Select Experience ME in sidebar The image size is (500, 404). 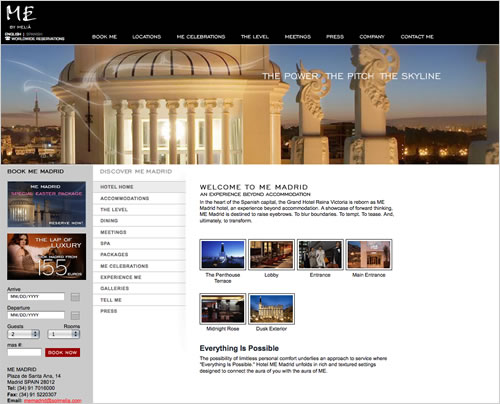[139, 277]
